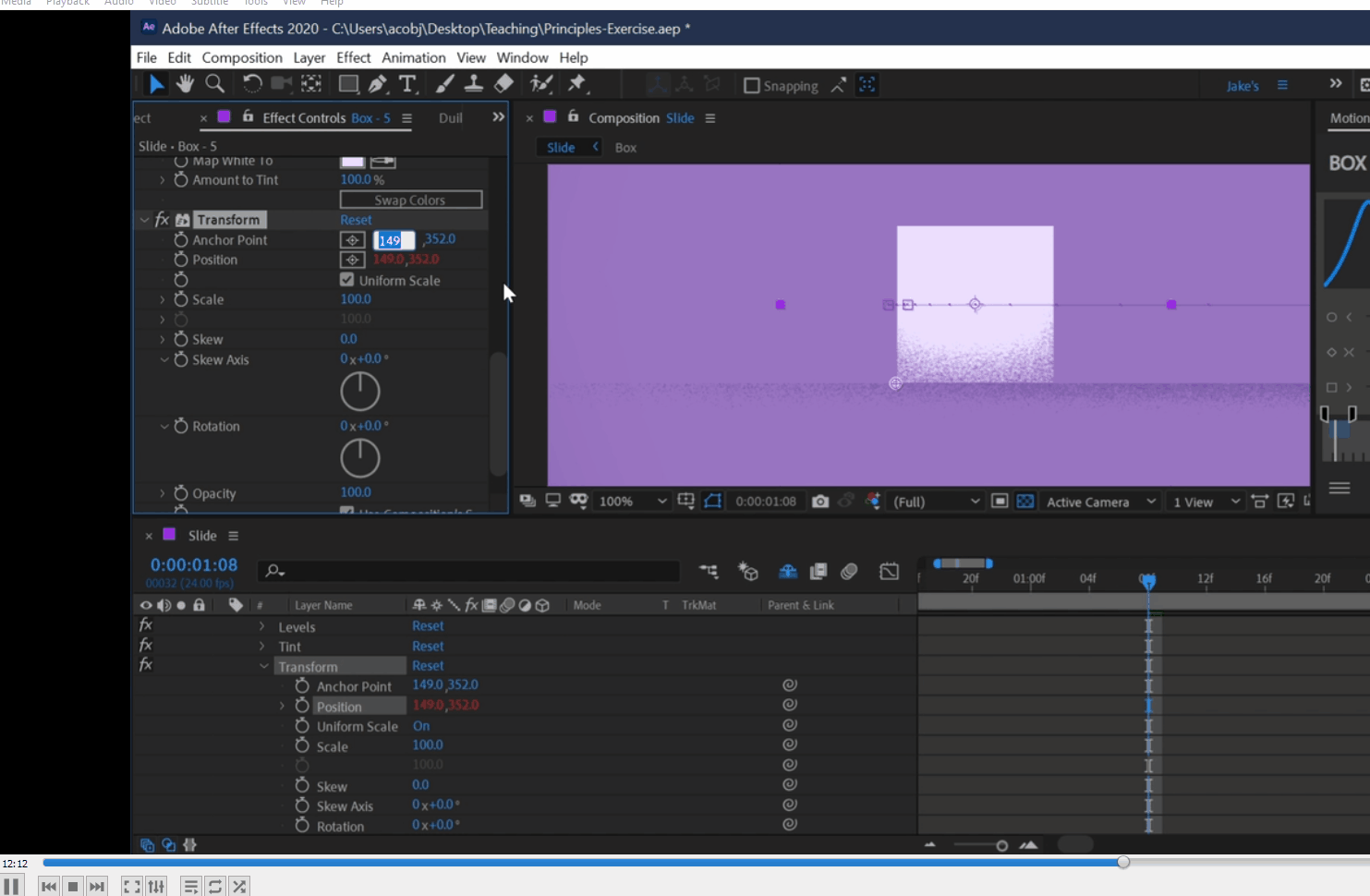Toggle the Anchor Point stopwatch in Effect Controls
Screen dimensions: 1370x896
pyautogui.click(x=181, y=239)
